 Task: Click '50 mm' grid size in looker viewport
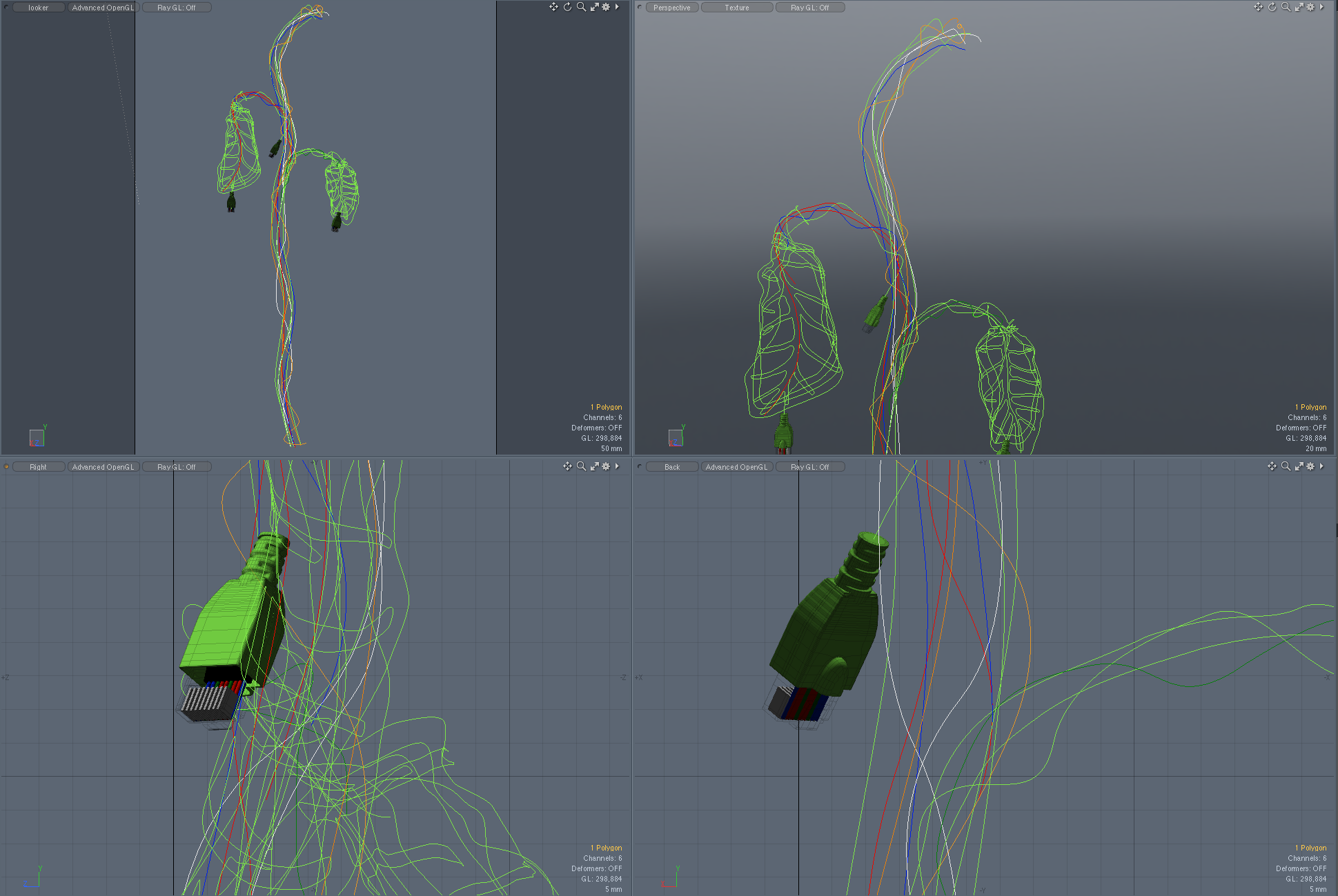pos(611,448)
